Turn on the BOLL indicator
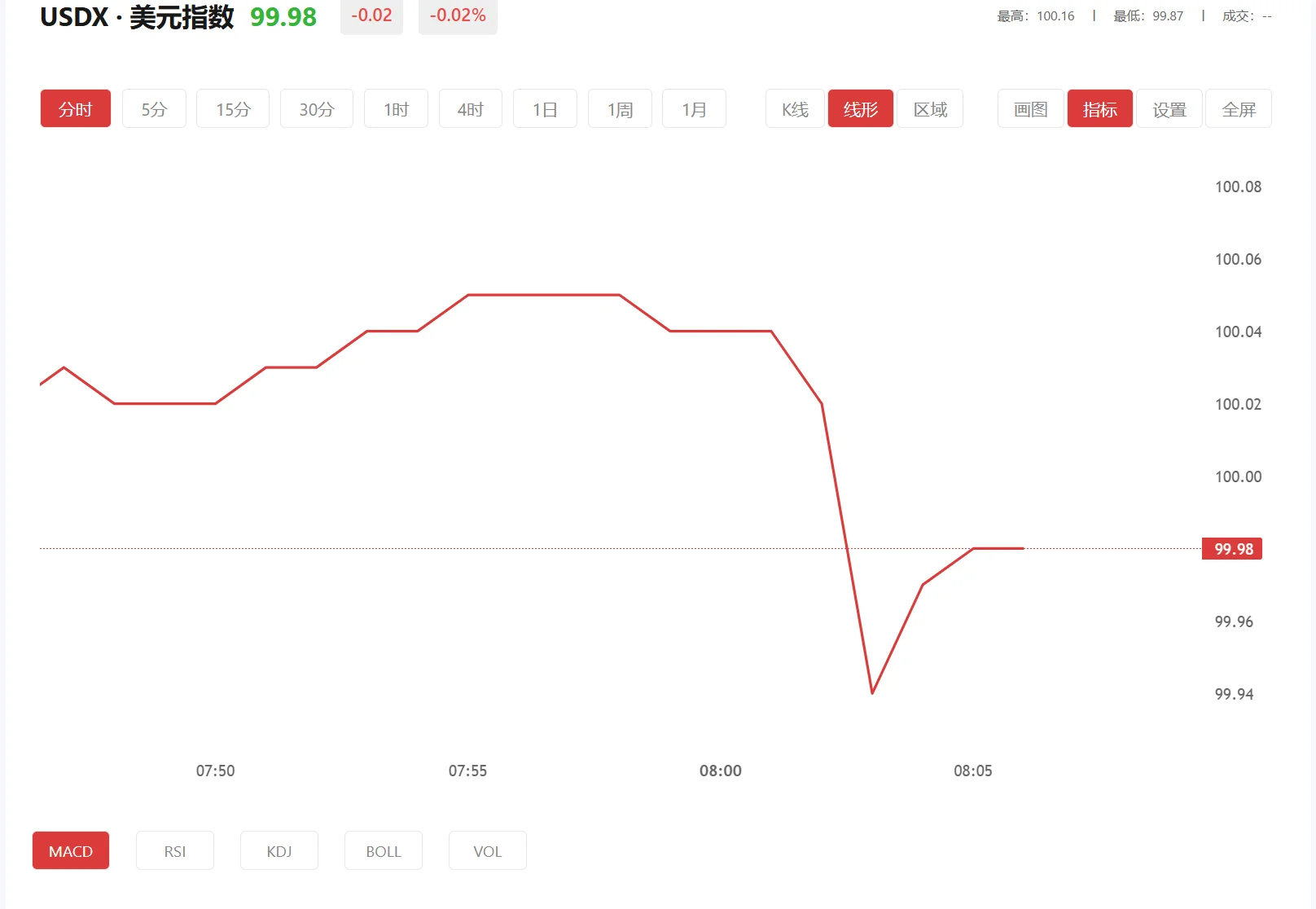Viewport: 1316px width, 909px height. pyautogui.click(x=384, y=851)
